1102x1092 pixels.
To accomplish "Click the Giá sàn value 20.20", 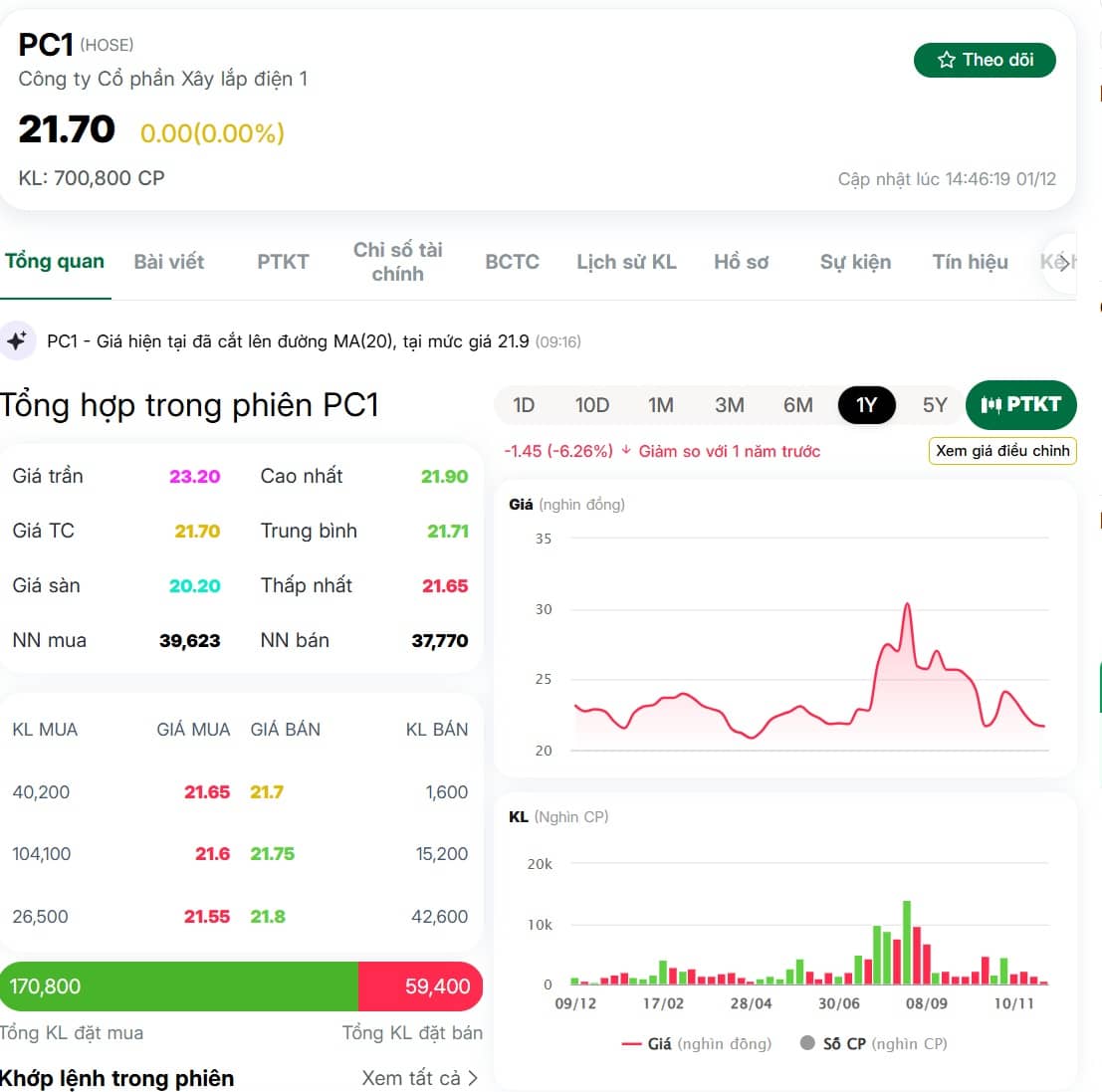I will (x=195, y=586).
